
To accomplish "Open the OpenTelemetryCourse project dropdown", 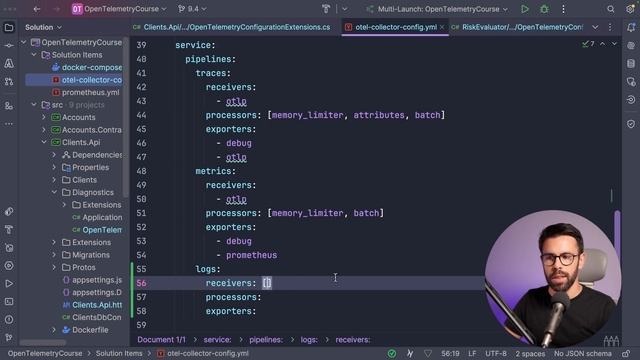I will (119, 9).
